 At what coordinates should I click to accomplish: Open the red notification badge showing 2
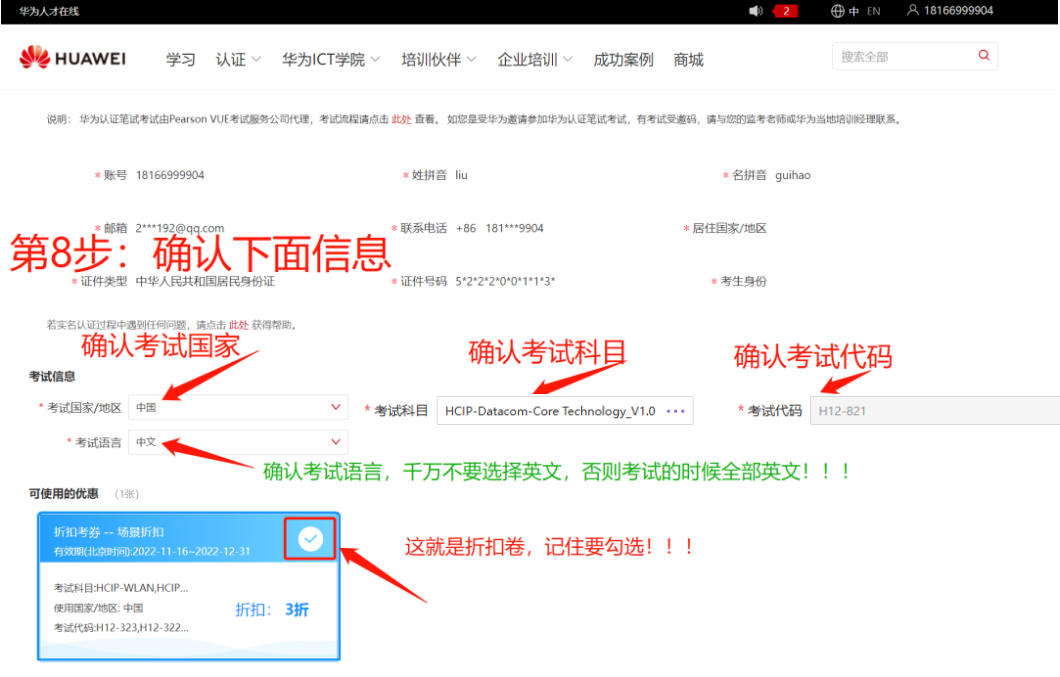click(x=786, y=11)
